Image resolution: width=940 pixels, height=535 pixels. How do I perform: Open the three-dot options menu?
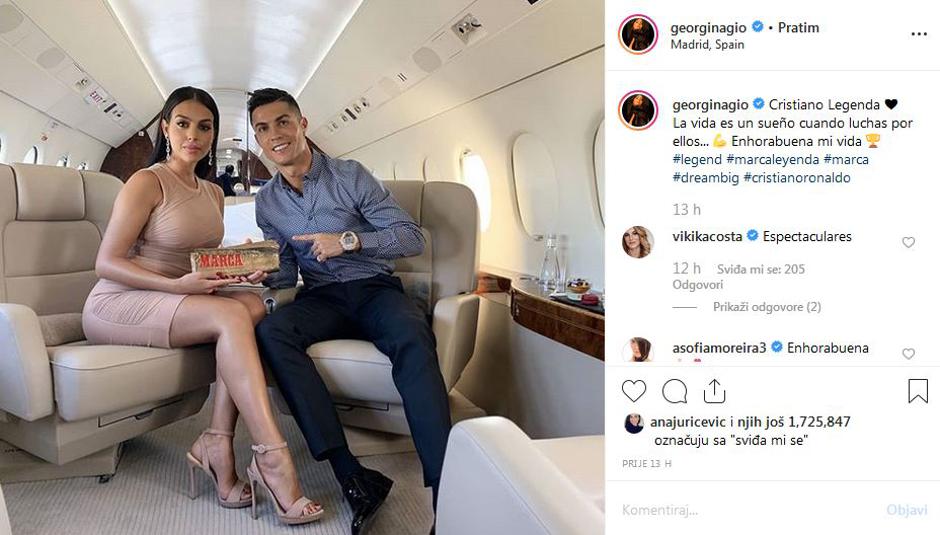coord(918,34)
